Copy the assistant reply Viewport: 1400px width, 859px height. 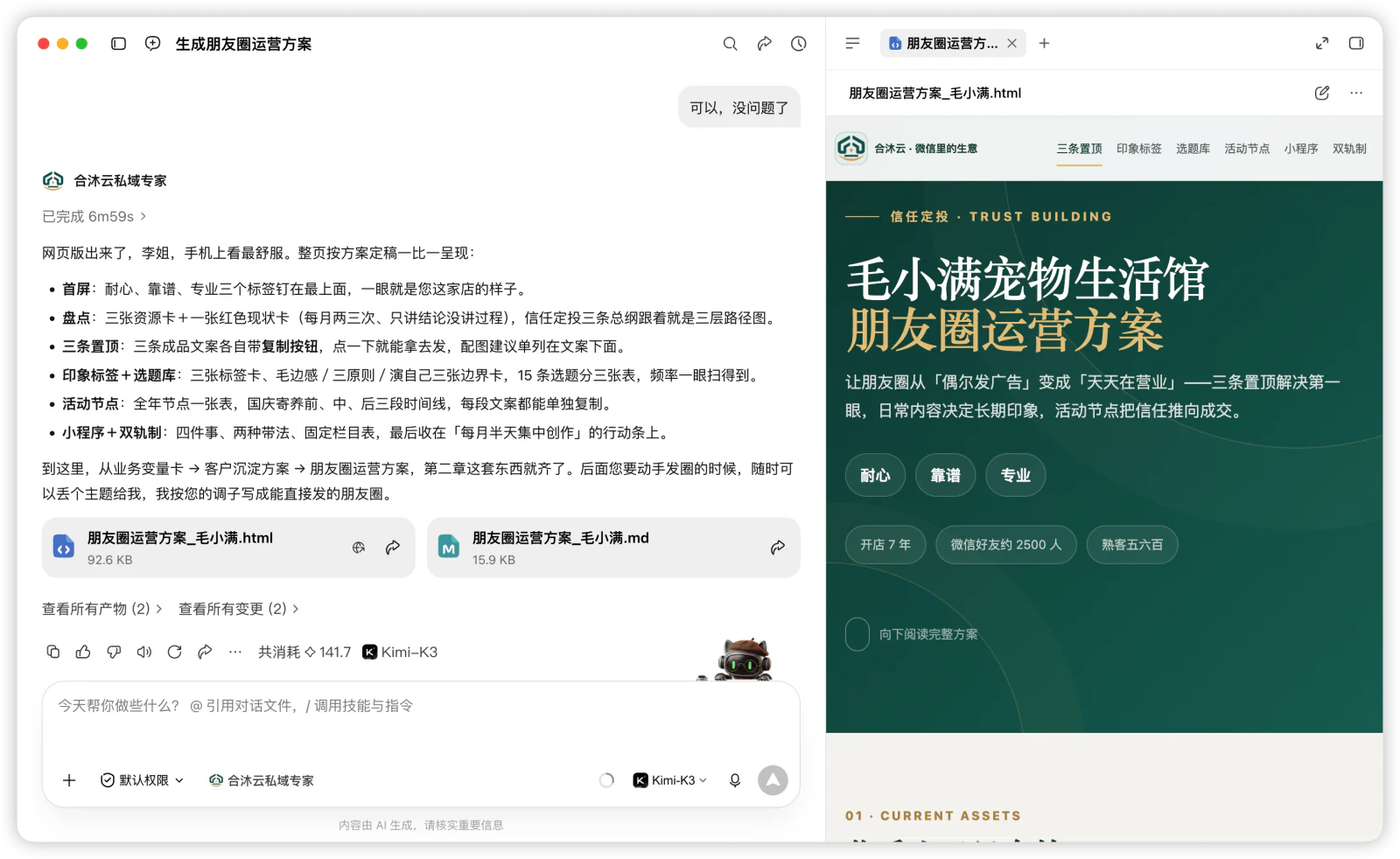(x=52, y=652)
